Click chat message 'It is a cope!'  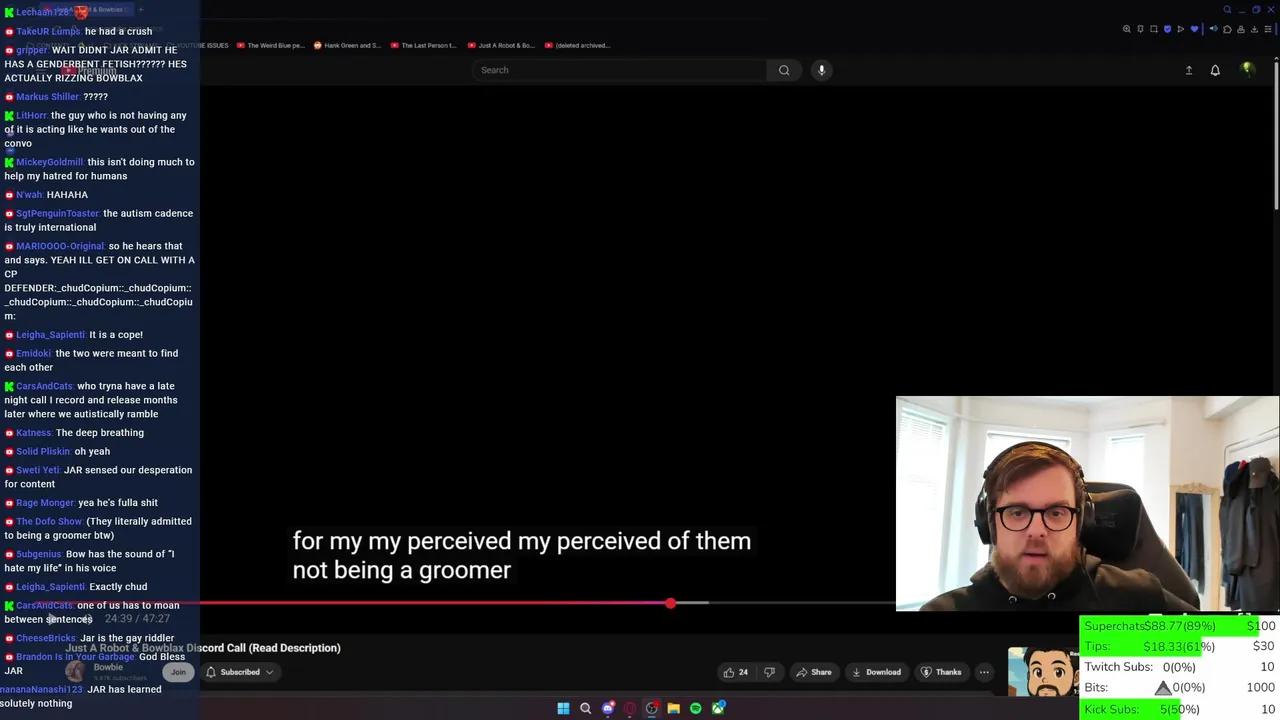(x=116, y=335)
